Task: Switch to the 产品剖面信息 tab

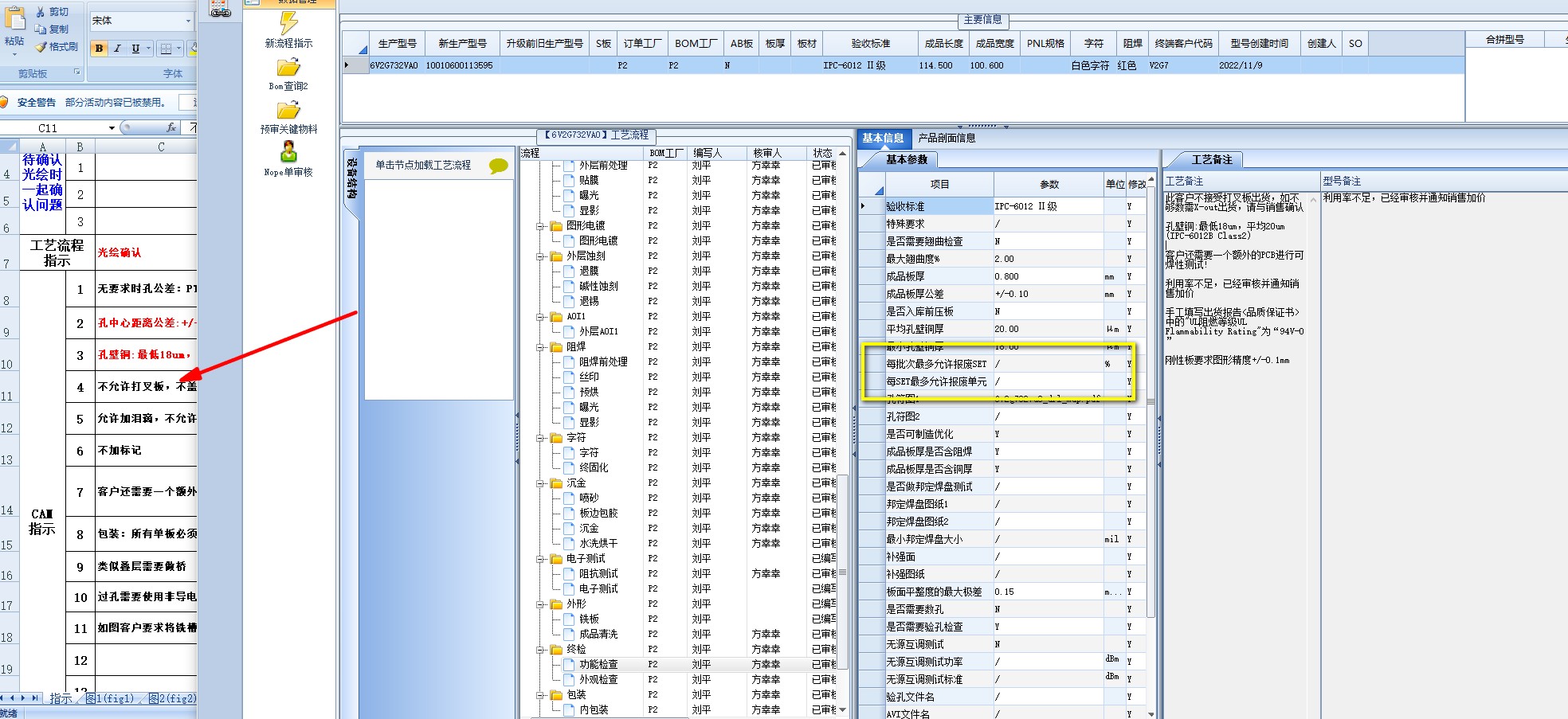Action: point(947,139)
